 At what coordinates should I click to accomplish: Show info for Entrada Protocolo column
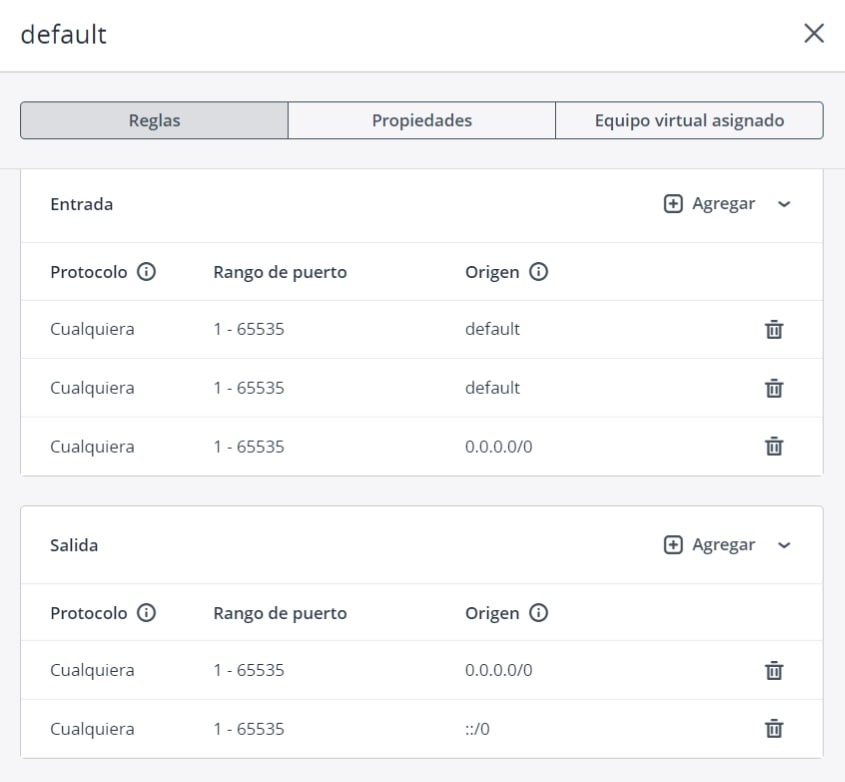(146, 272)
